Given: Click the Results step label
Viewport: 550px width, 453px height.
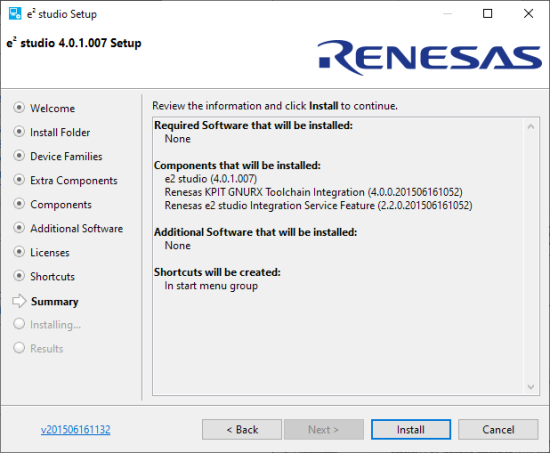Looking at the screenshot, I should 47,348.
